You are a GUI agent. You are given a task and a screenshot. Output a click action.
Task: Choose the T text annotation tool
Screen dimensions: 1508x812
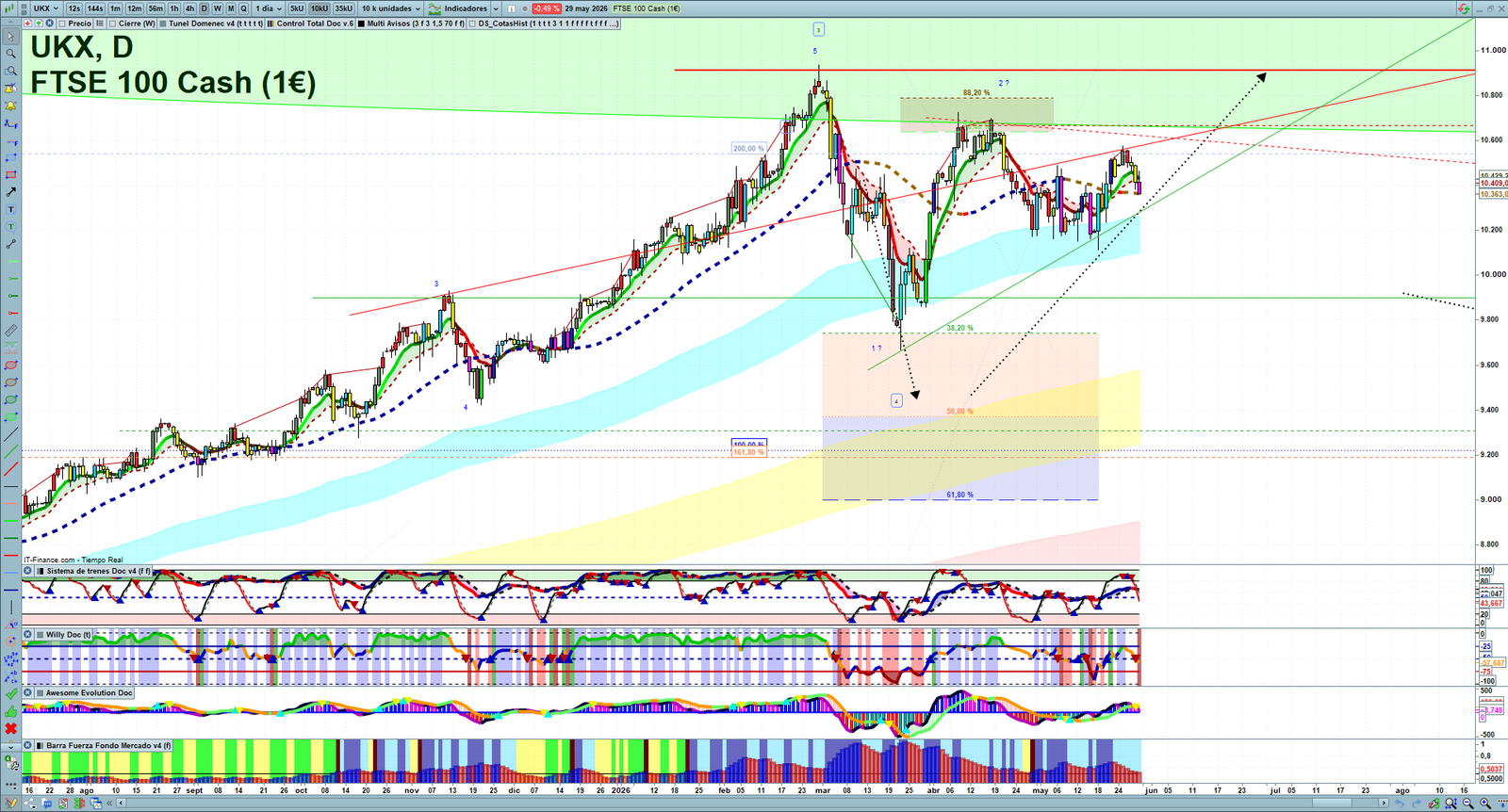10,209
